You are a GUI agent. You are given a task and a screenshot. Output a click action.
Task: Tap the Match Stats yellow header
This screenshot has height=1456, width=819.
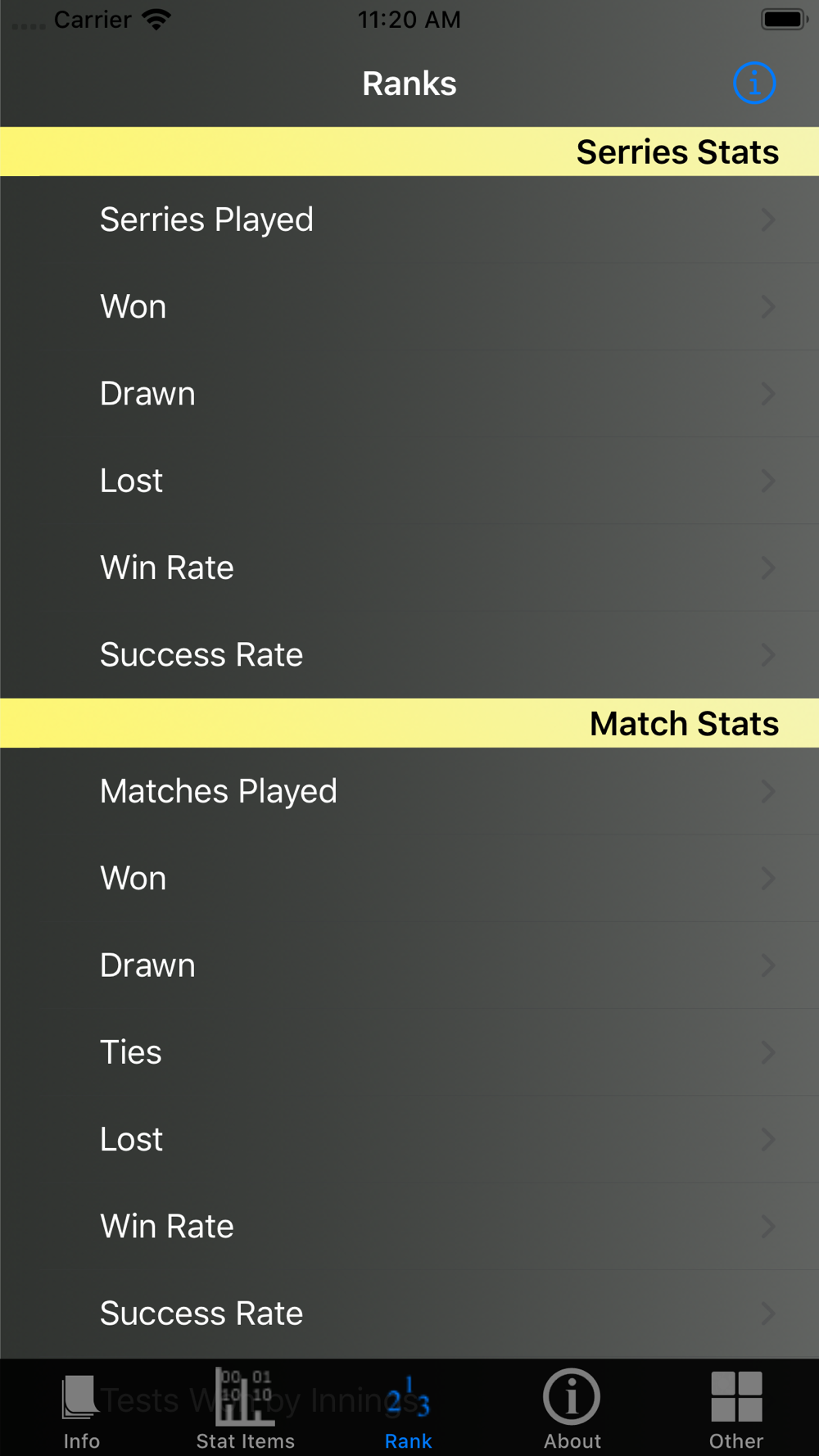tap(409, 723)
